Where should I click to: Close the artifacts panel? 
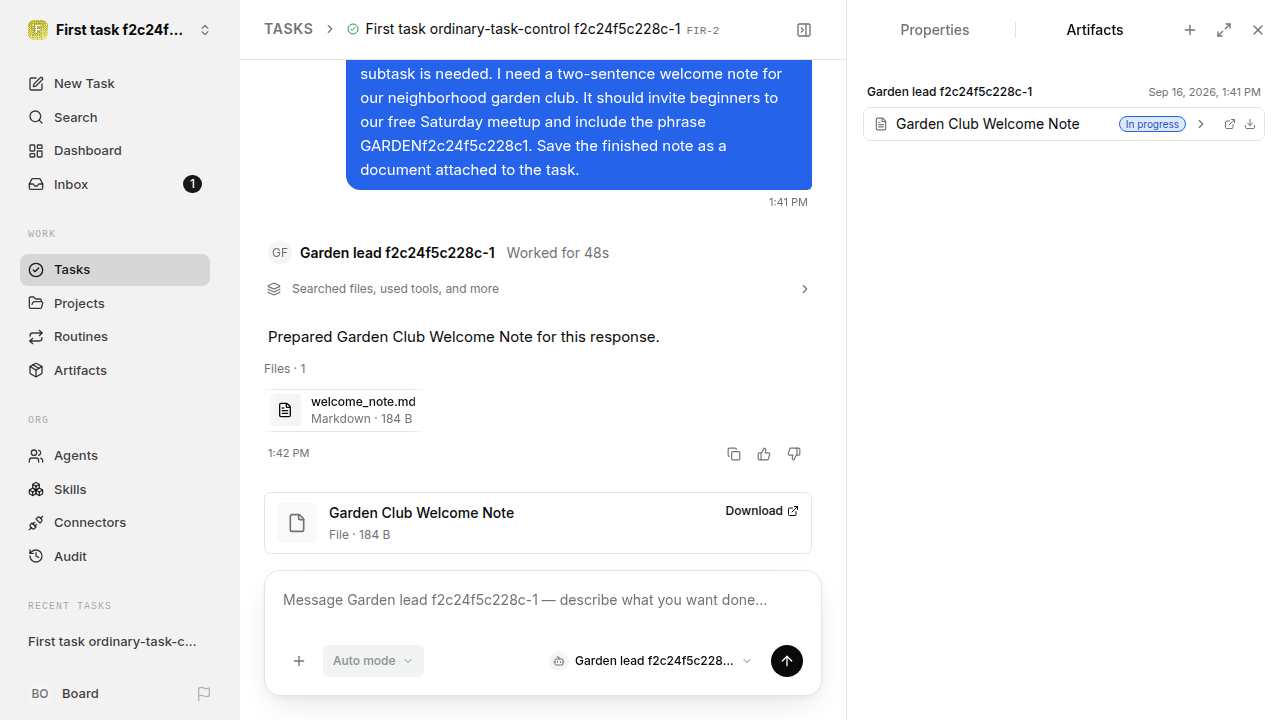(x=1258, y=30)
